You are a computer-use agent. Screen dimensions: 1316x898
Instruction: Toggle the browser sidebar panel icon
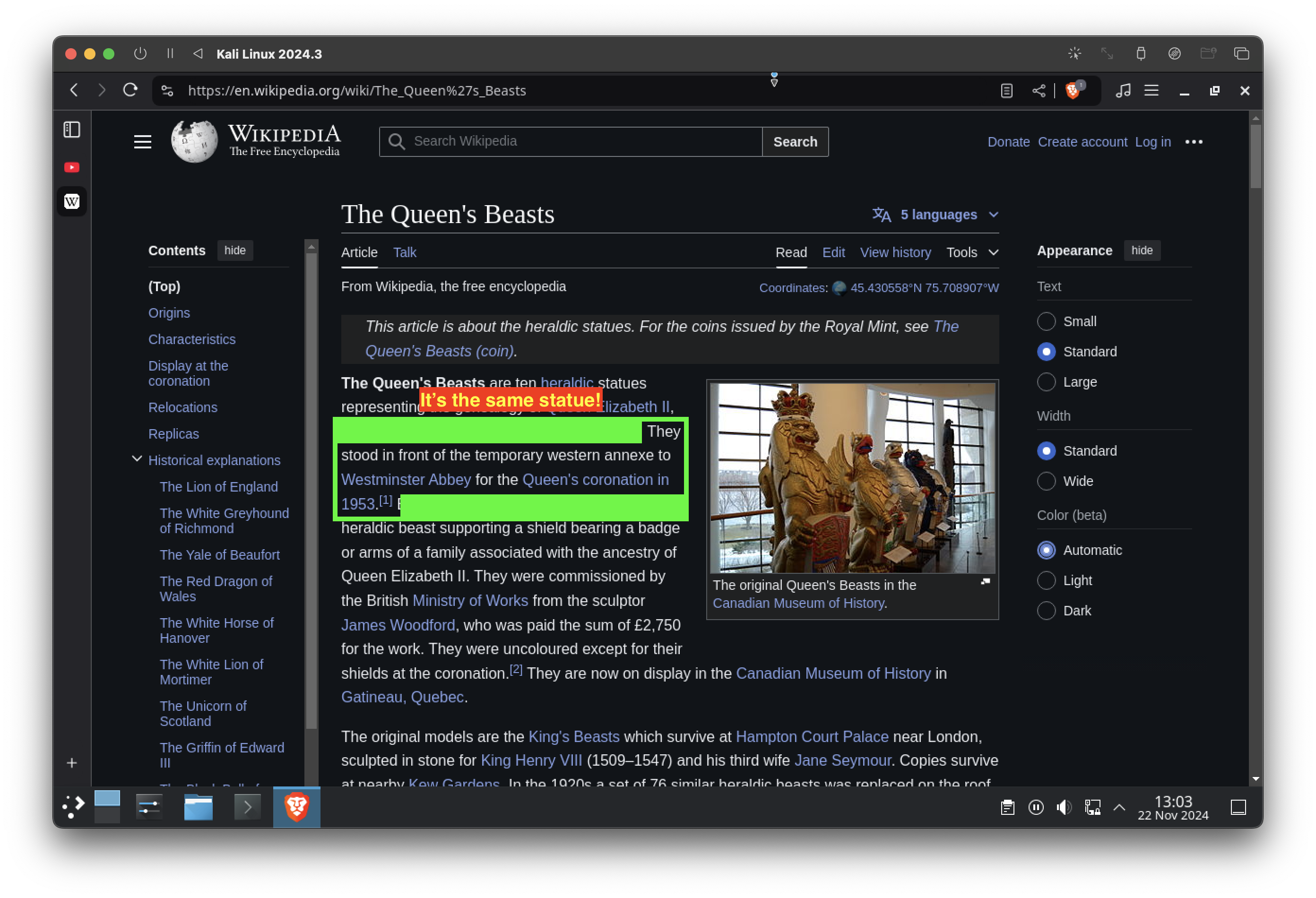click(72, 130)
